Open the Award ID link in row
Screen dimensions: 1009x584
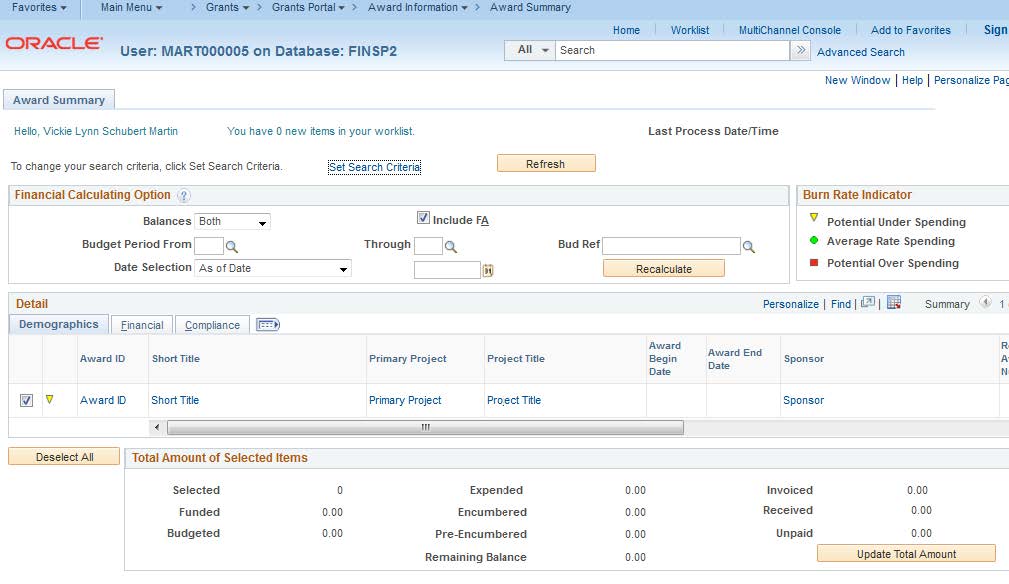(103, 400)
